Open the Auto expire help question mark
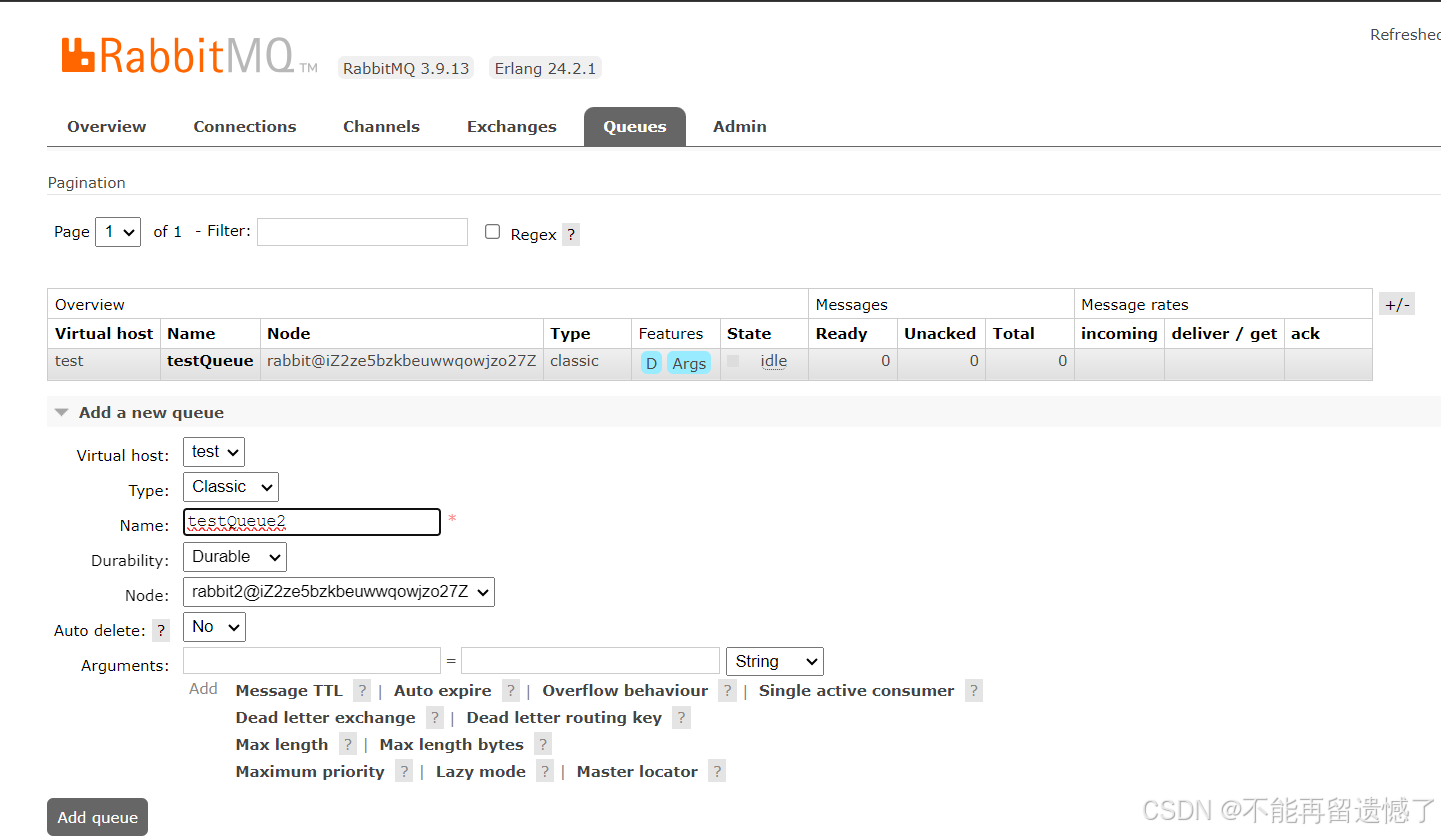Image resolution: width=1441 pixels, height=836 pixels. point(511,690)
